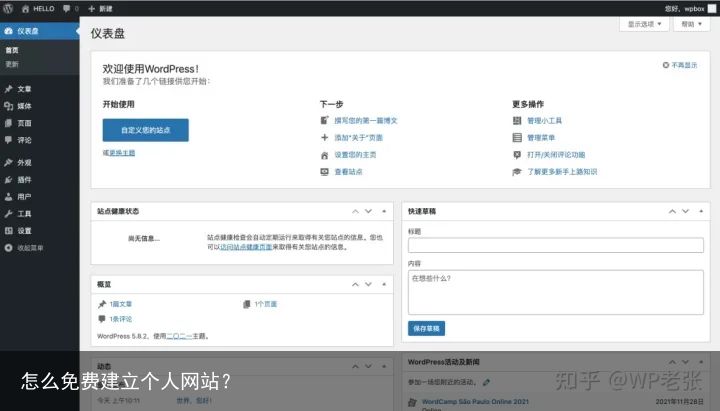Click the 保存草稿 save draft button
720x411 pixels.
coord(426,328)
